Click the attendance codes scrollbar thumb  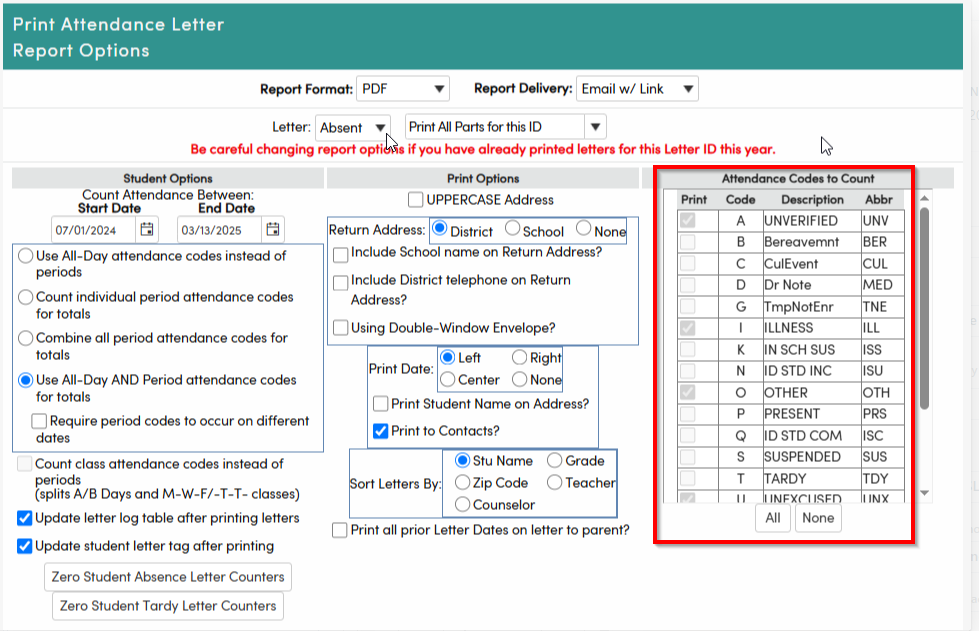pyautogui.click(x=925, y=309)
